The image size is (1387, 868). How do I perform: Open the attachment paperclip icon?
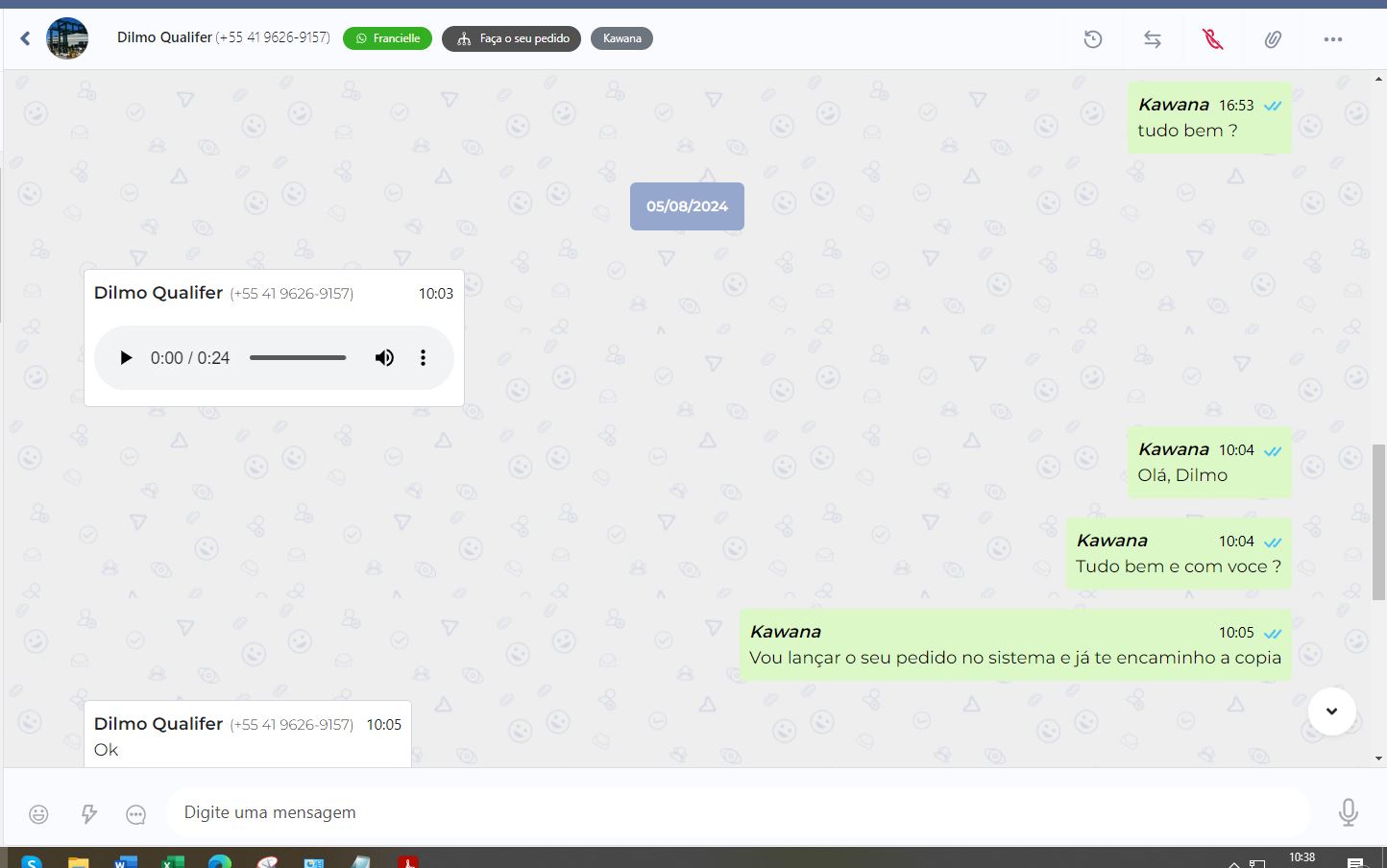pyautogui.click(x=1273, y=39)
